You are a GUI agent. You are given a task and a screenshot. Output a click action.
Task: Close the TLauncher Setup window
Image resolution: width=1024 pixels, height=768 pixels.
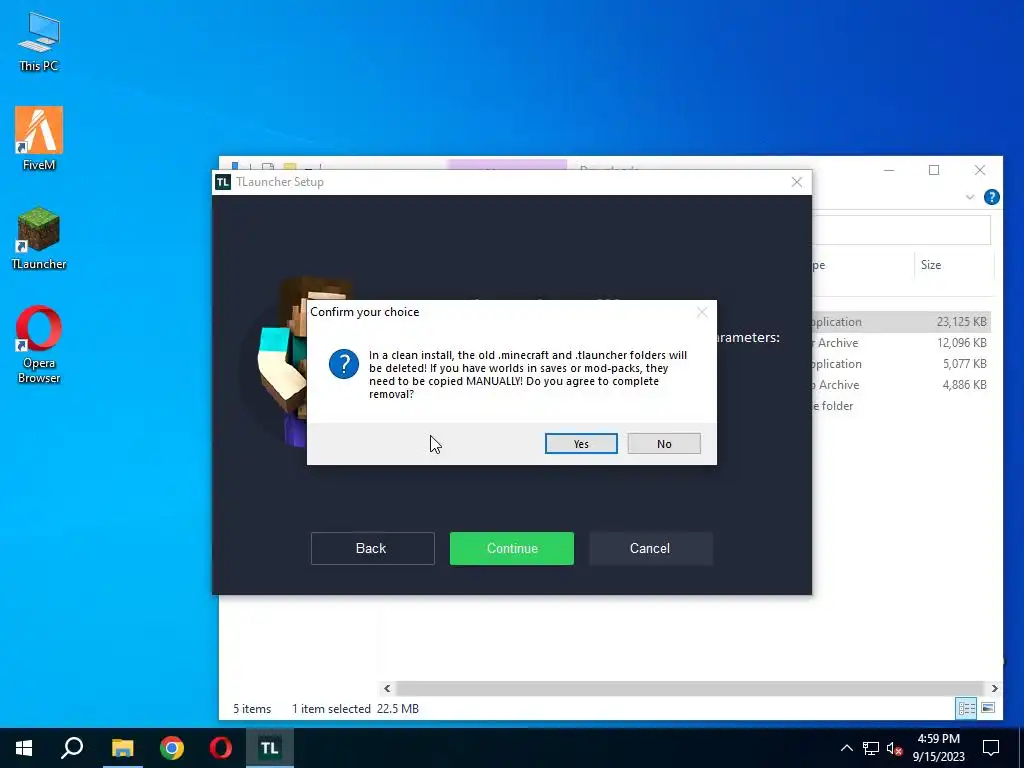(x=796, y=182)
